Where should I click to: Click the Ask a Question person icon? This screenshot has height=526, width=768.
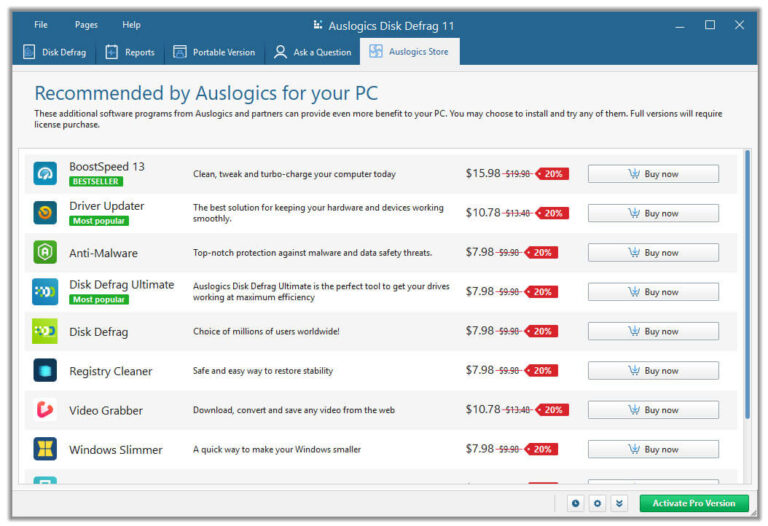point(280,52)
